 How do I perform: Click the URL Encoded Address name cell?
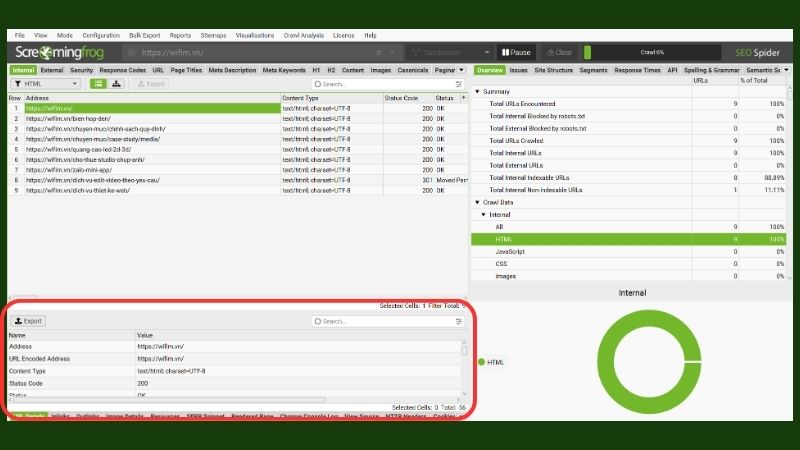click(71, 359)
